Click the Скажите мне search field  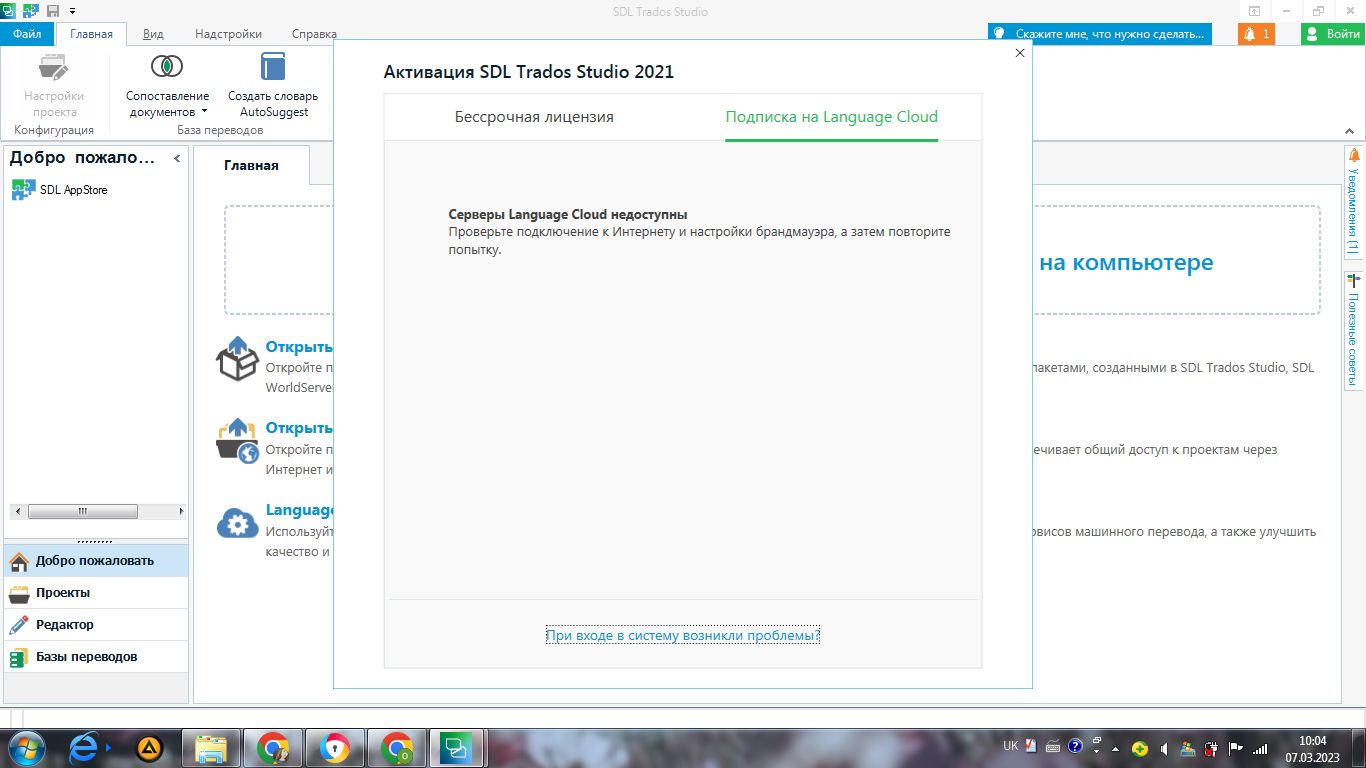click(1100, 33)
